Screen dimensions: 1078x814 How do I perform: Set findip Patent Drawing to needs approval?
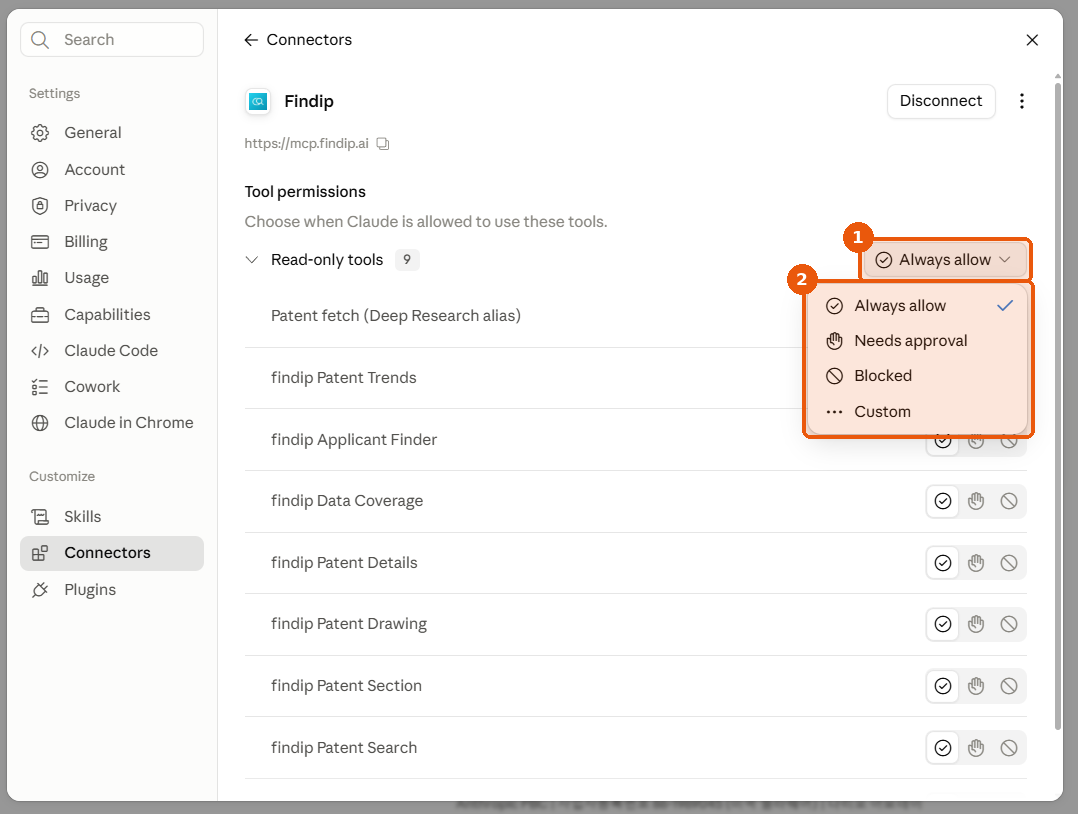coord(976,624)
